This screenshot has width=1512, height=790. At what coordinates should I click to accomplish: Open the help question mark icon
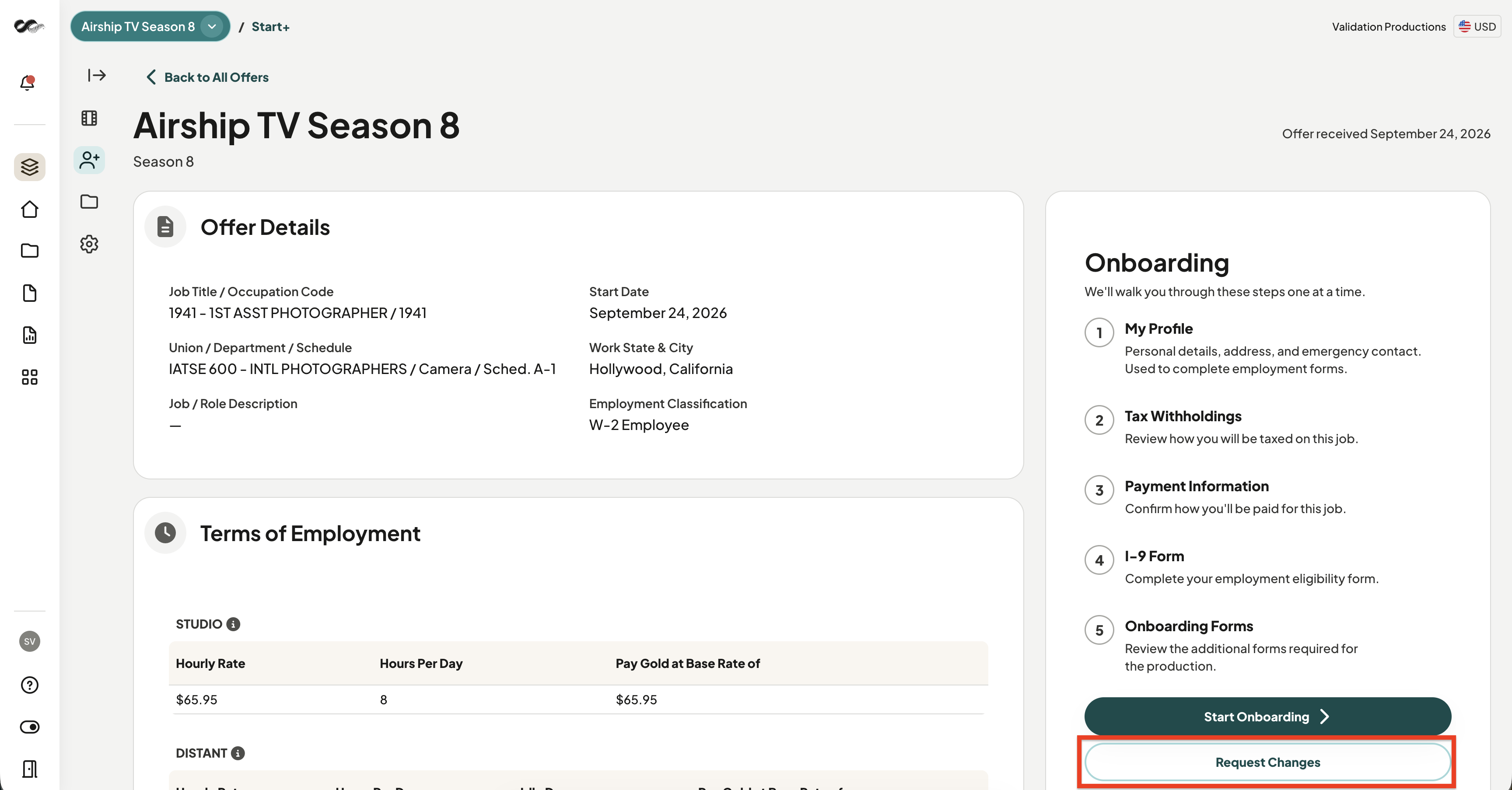tap(29, 685)
